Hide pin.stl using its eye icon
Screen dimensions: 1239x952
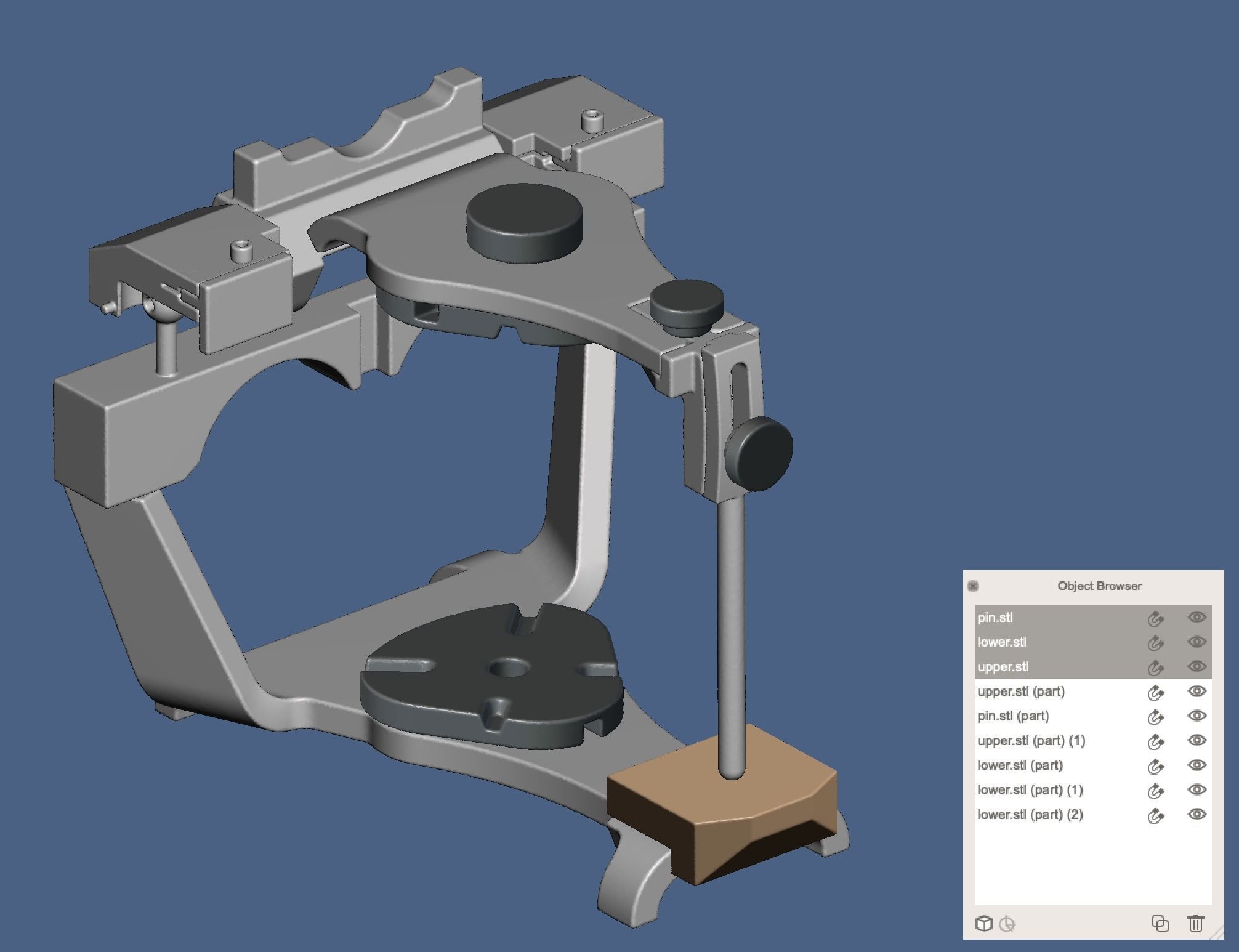point(1196,617)
